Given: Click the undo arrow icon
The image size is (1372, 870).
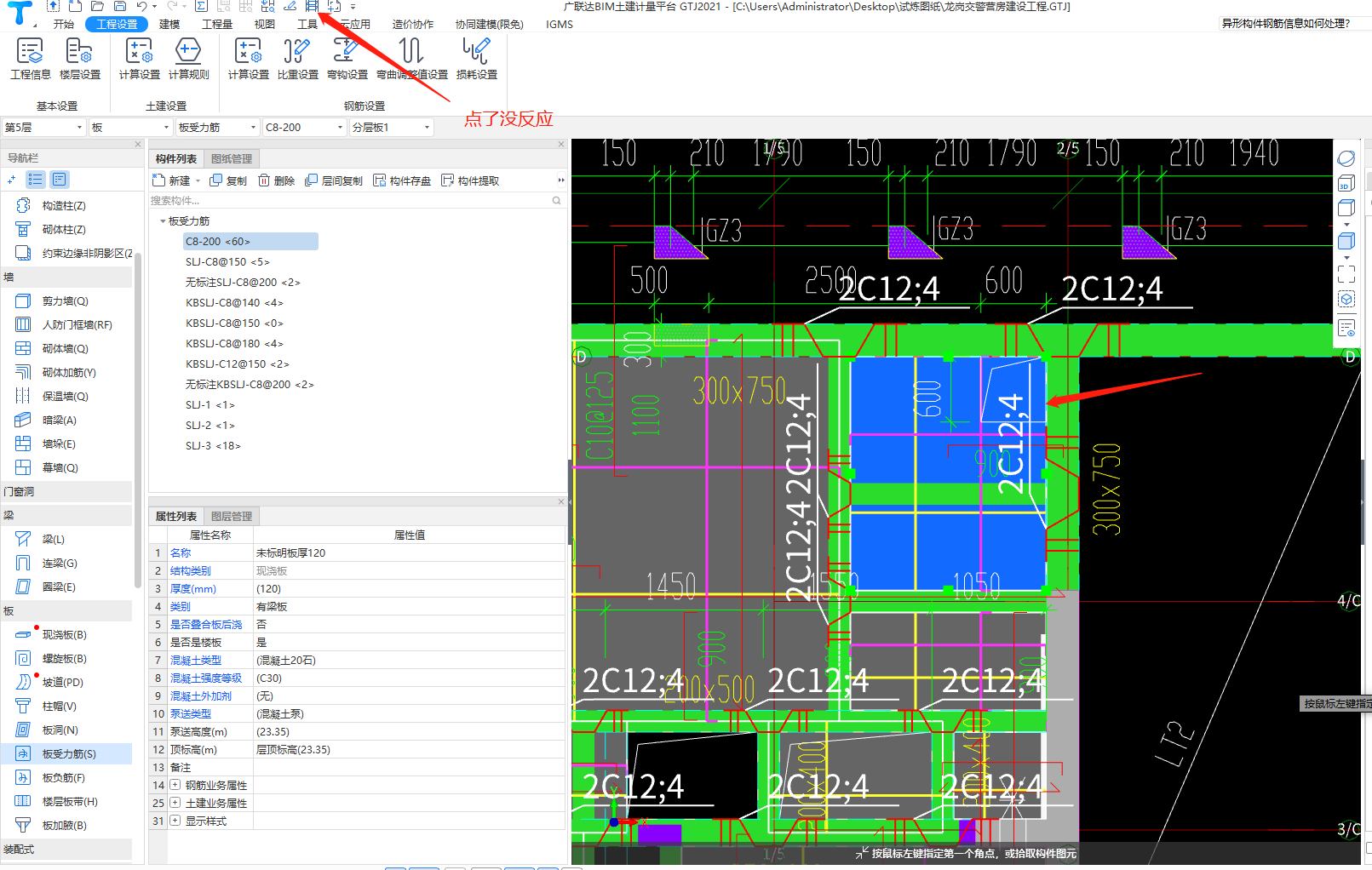Looking at the screenshot, I should pyautogui.click(x=141, y=6).
